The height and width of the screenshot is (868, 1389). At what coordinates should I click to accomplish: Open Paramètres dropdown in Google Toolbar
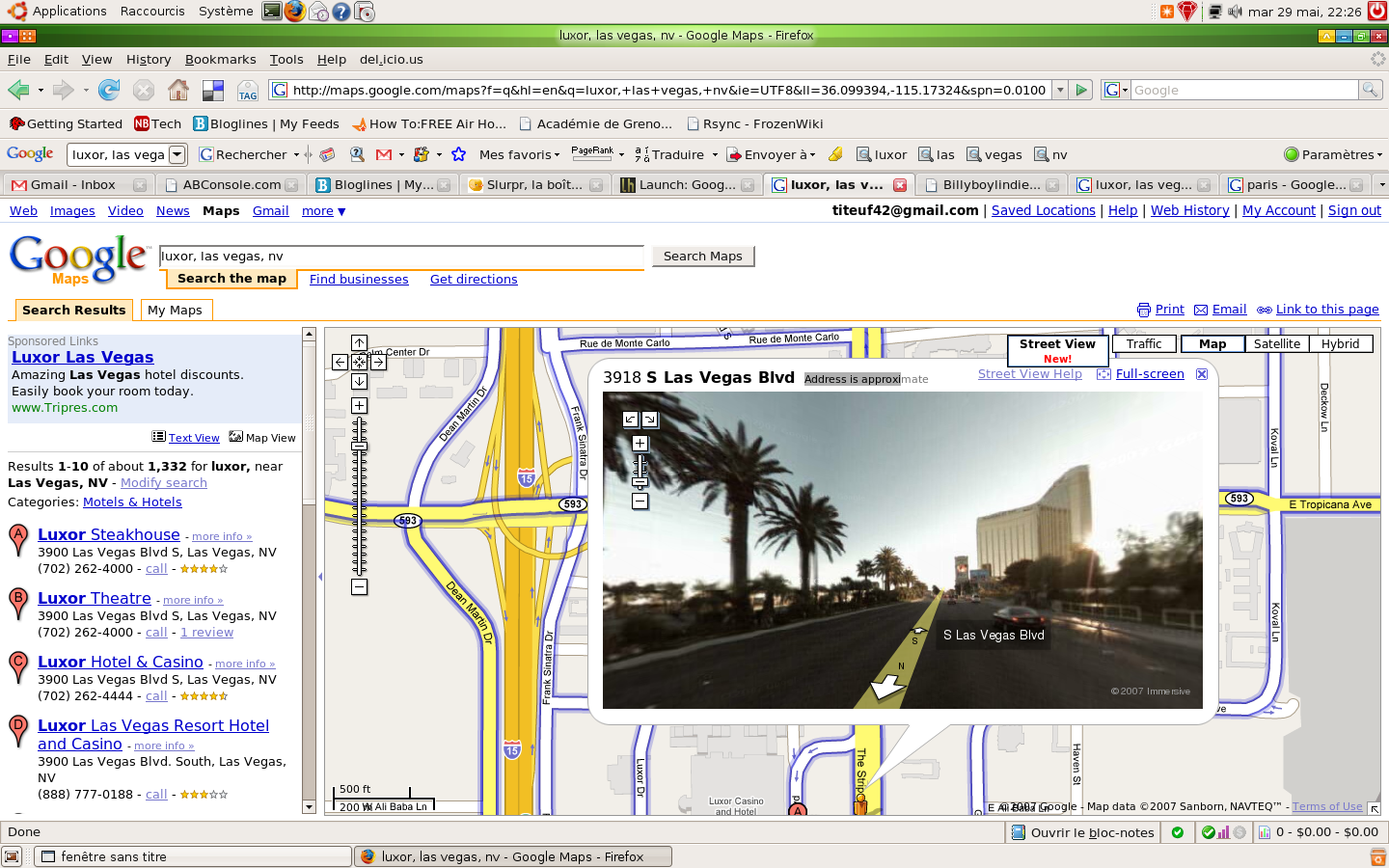point(1333,154)
